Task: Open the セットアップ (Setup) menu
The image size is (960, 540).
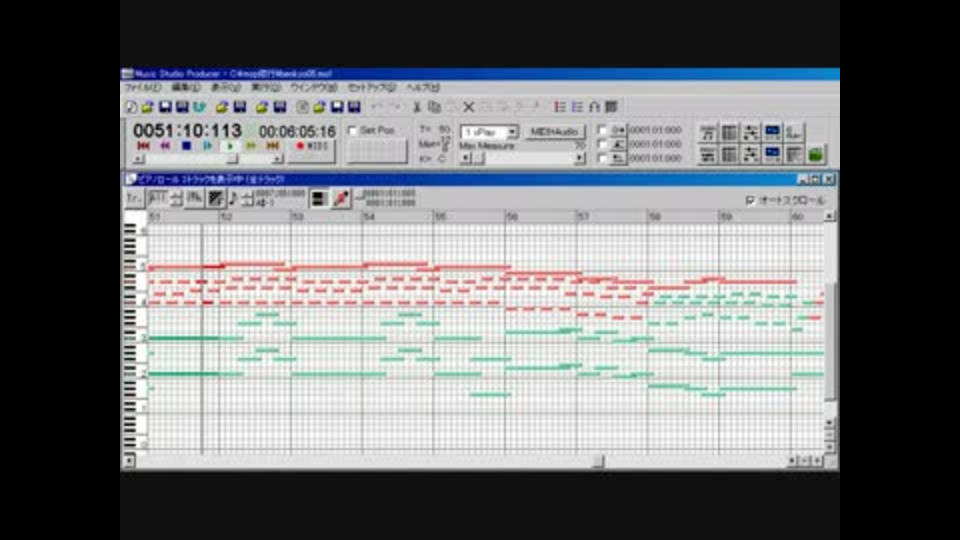Action: [372, 88]
